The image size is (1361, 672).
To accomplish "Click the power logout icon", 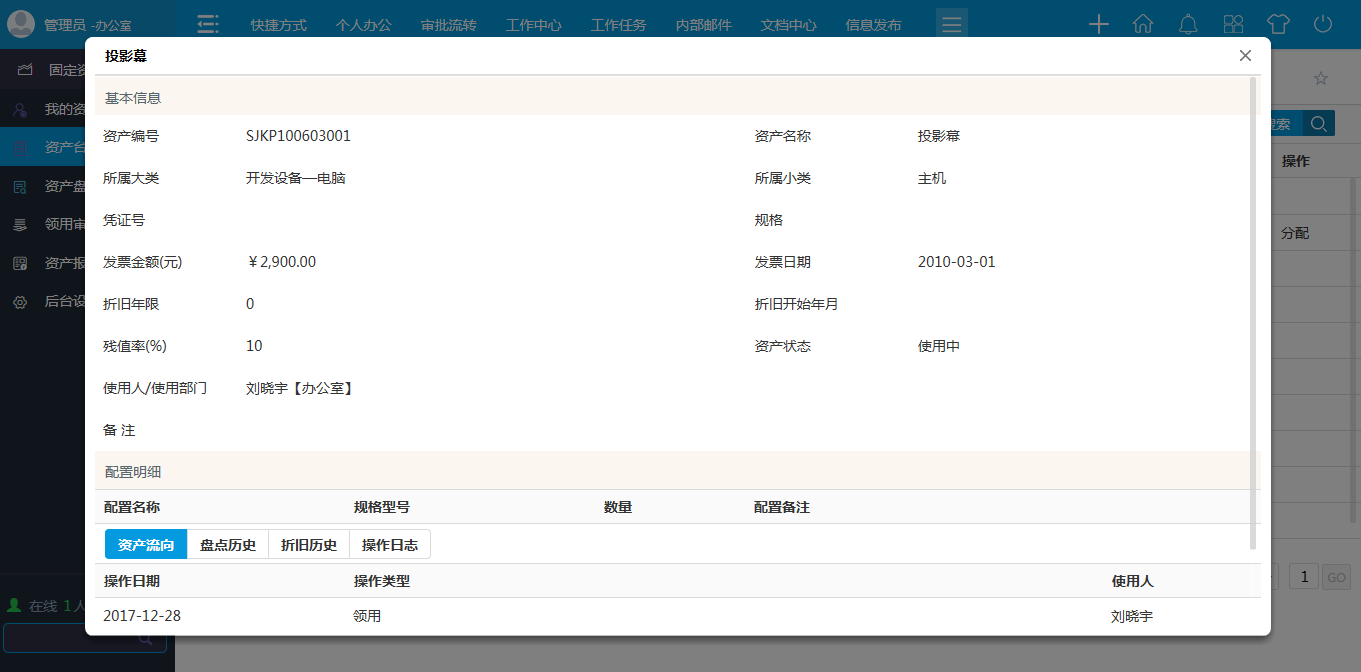I will (1323, 24).
